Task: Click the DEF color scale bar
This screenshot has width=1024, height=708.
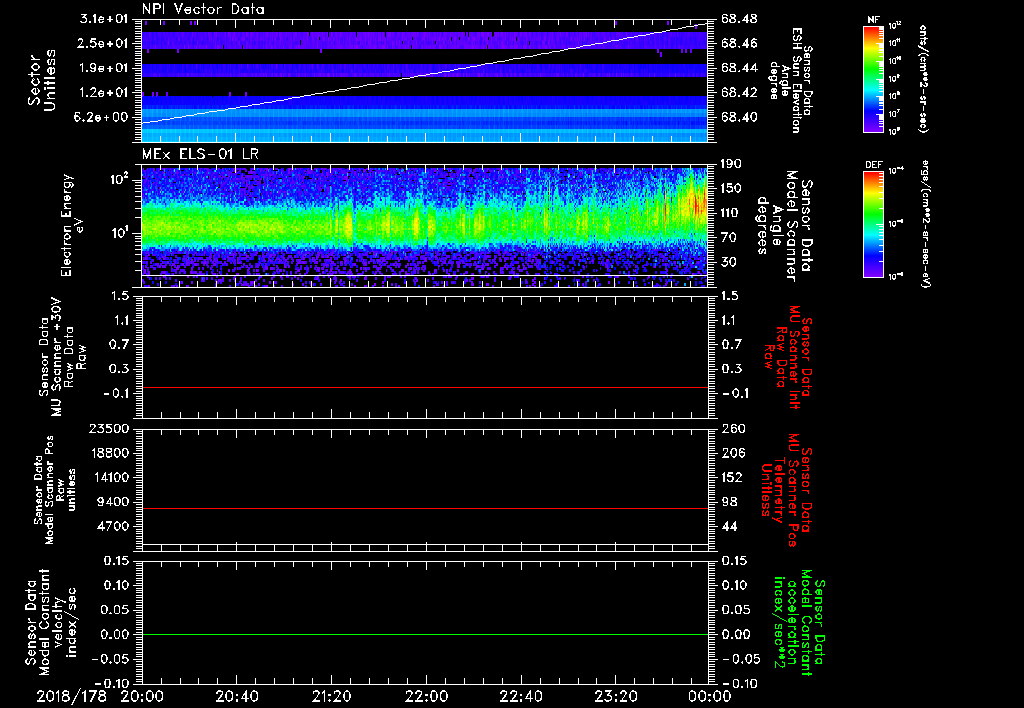Action: click(871, 222)
